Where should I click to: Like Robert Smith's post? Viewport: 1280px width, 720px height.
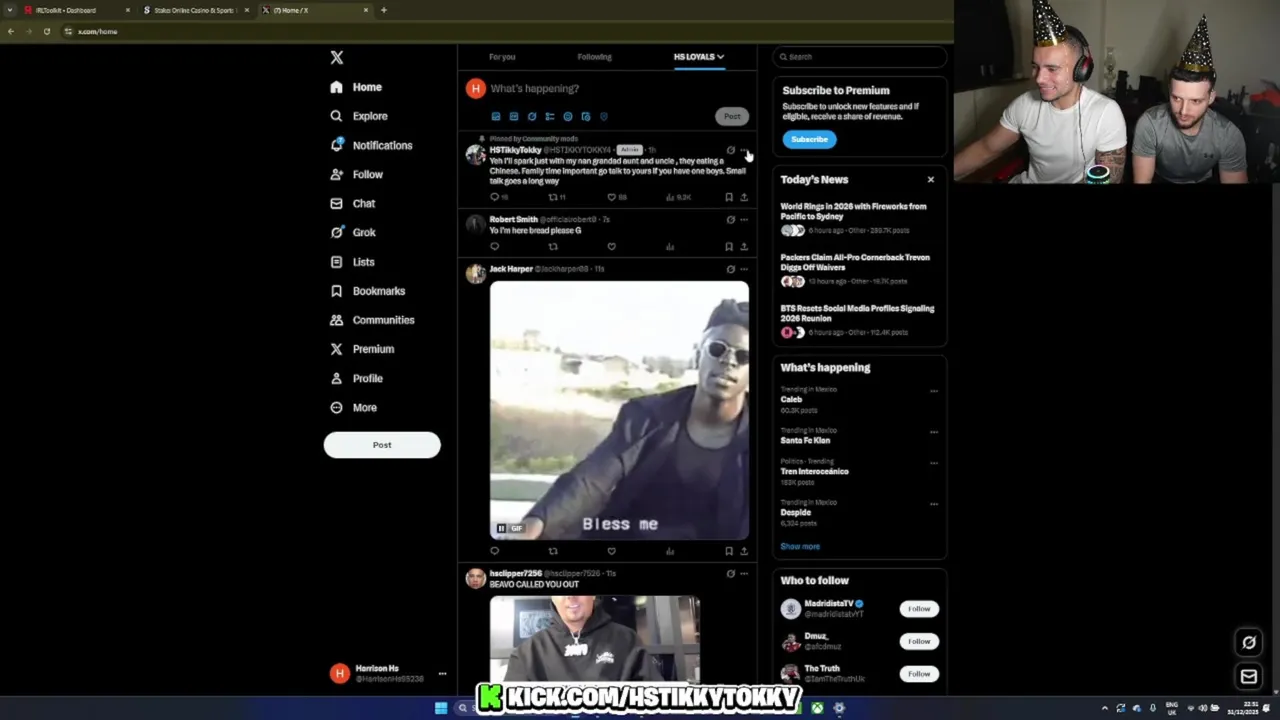click(x=611, y=247)
